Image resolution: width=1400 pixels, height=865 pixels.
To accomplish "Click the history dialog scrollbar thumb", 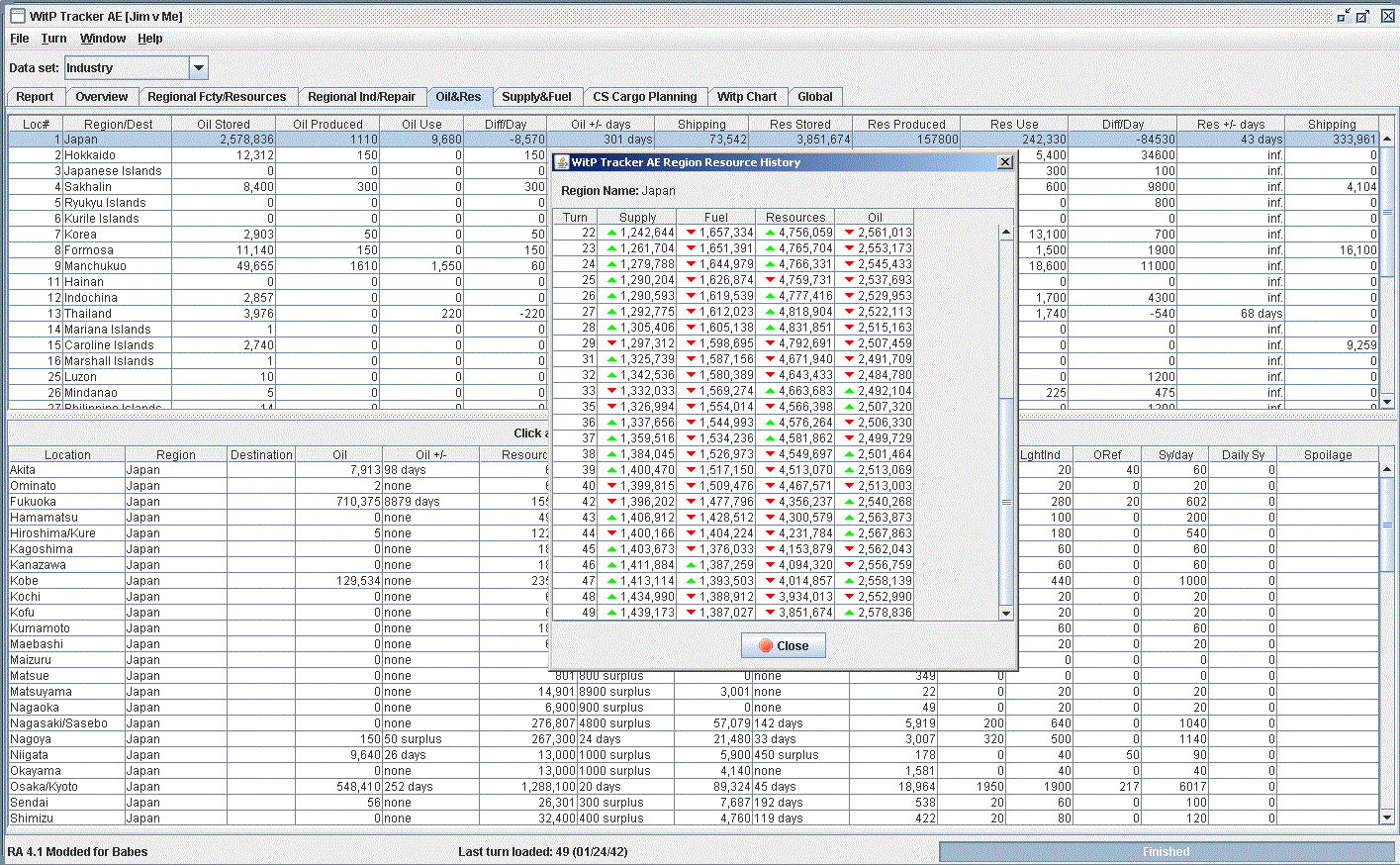I will pos(1006,502).
